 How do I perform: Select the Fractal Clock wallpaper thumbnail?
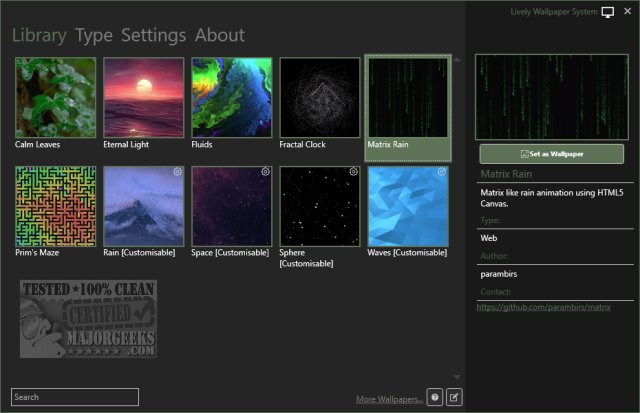pos(320,98)
